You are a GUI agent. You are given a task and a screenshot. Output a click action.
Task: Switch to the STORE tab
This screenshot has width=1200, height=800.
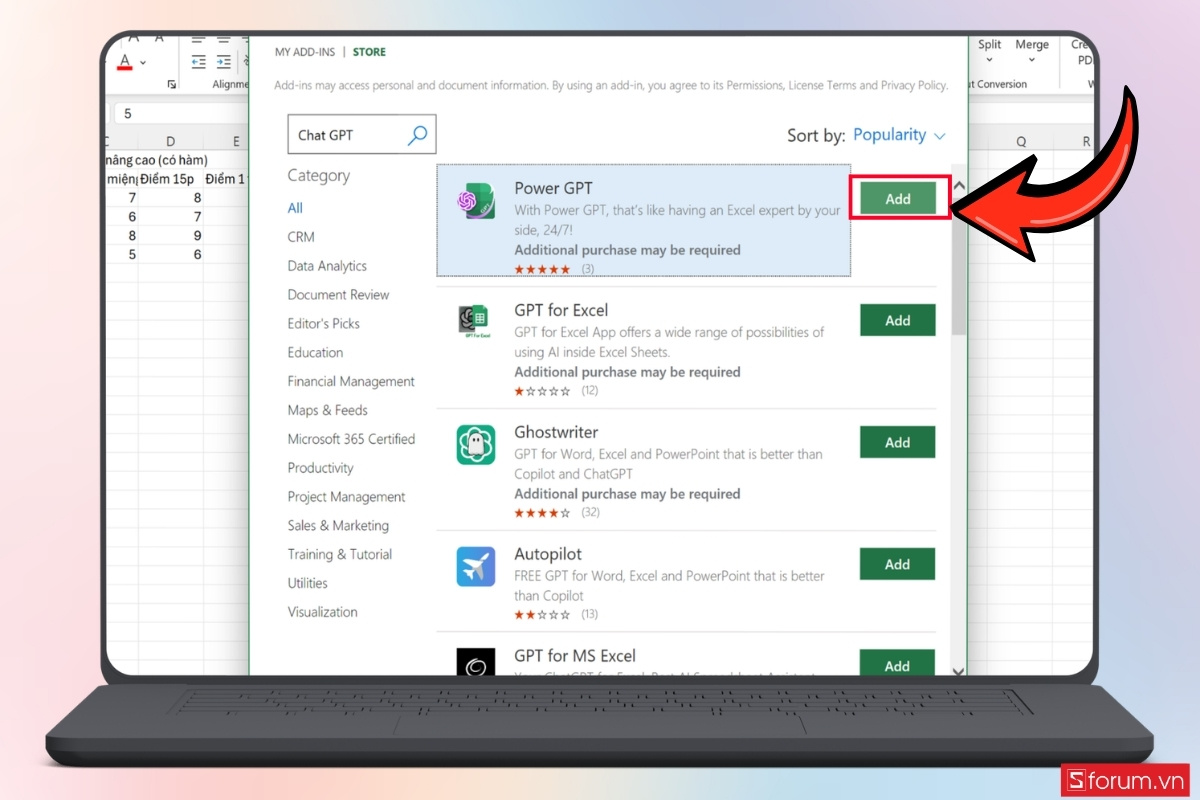coord(369,52)
